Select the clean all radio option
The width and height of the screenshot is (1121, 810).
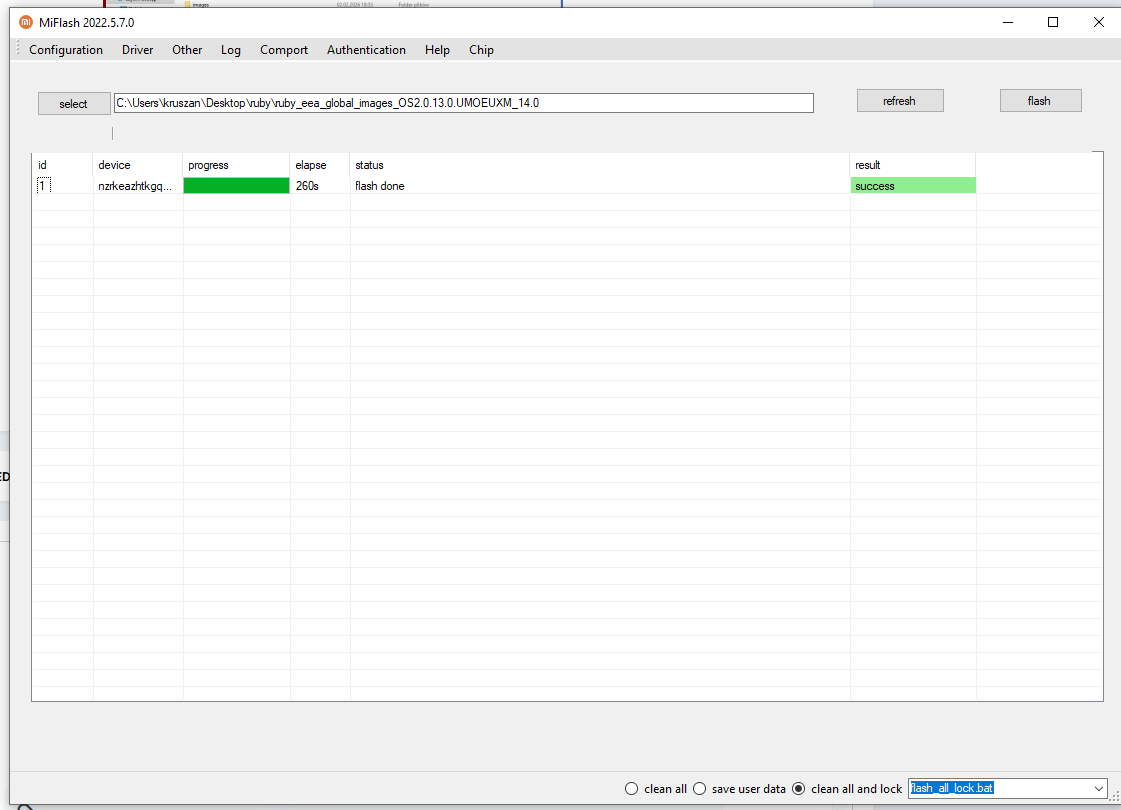(x=631, y=789)
